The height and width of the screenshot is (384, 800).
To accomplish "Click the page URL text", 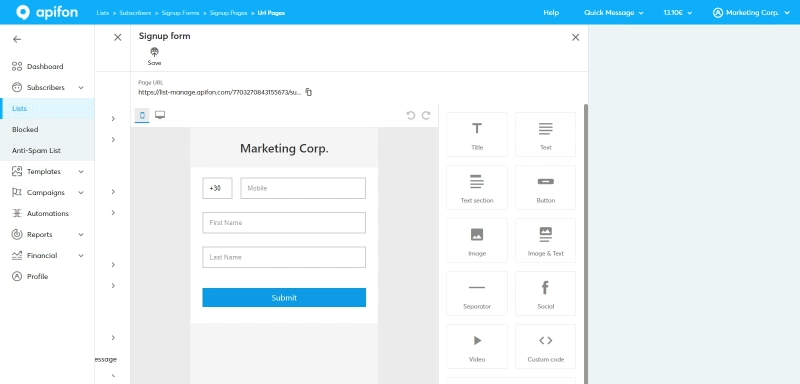I will (x=220, y=93).
